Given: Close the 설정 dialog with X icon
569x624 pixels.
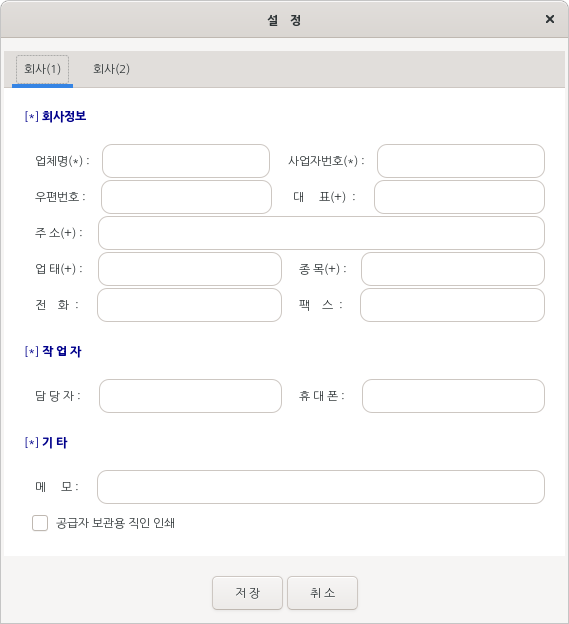Looking at the screenshot, I should click(x=550, y=19).
